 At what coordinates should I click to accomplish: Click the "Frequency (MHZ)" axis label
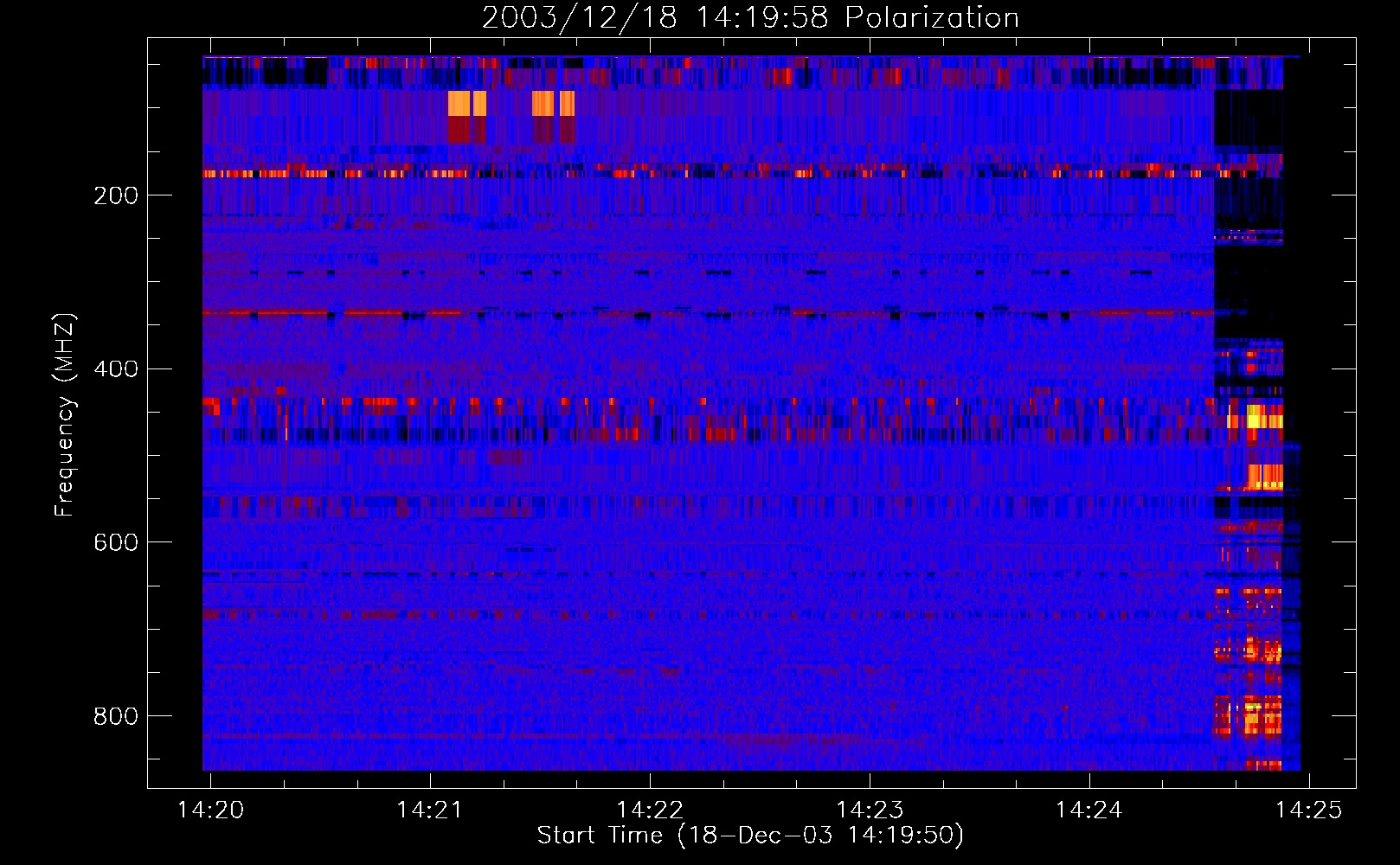pyautogui.click(x=65, y=415)
